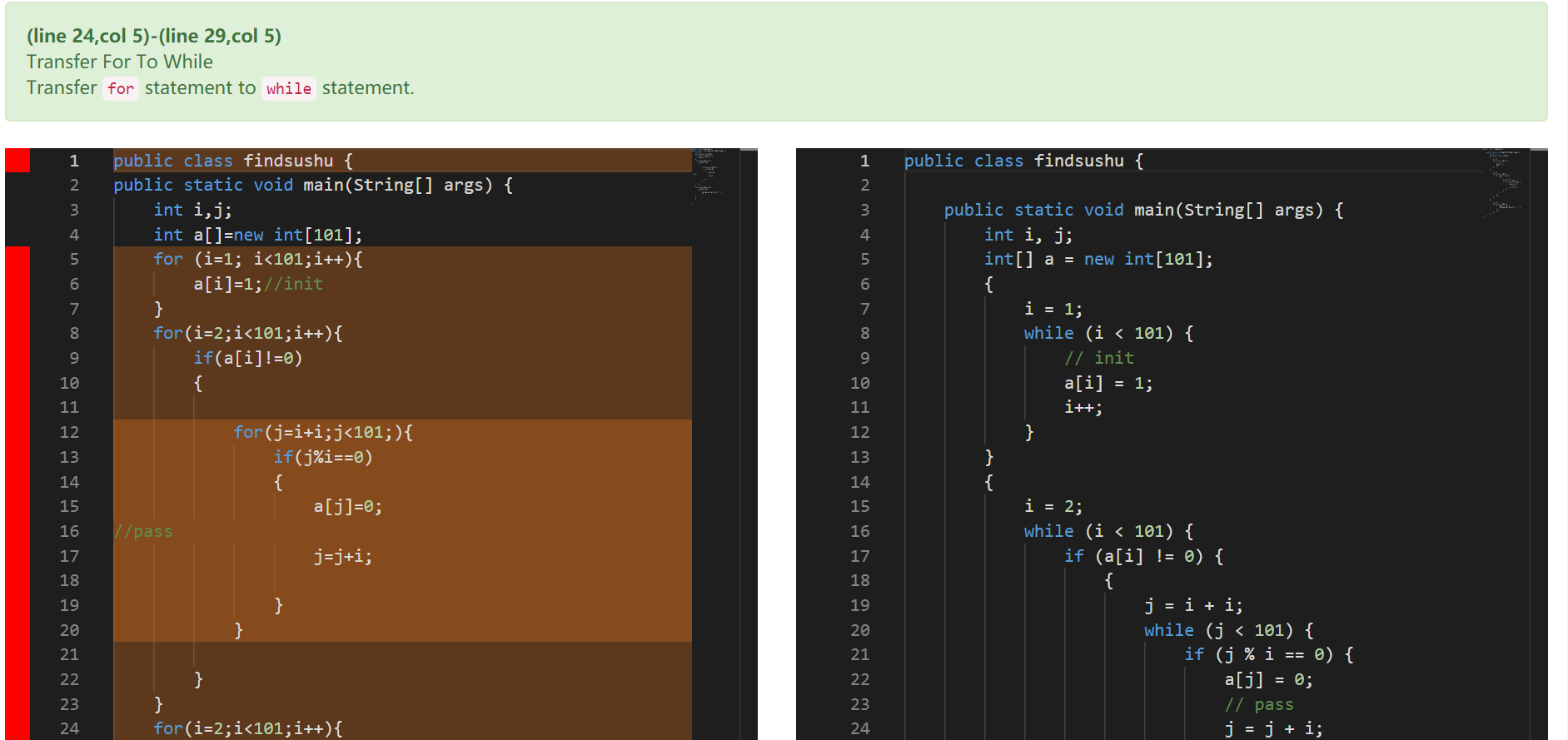Screen dimensions: 1568x740
Task: Click left editor vertical scrollbar area
Action: pos(749,444)
